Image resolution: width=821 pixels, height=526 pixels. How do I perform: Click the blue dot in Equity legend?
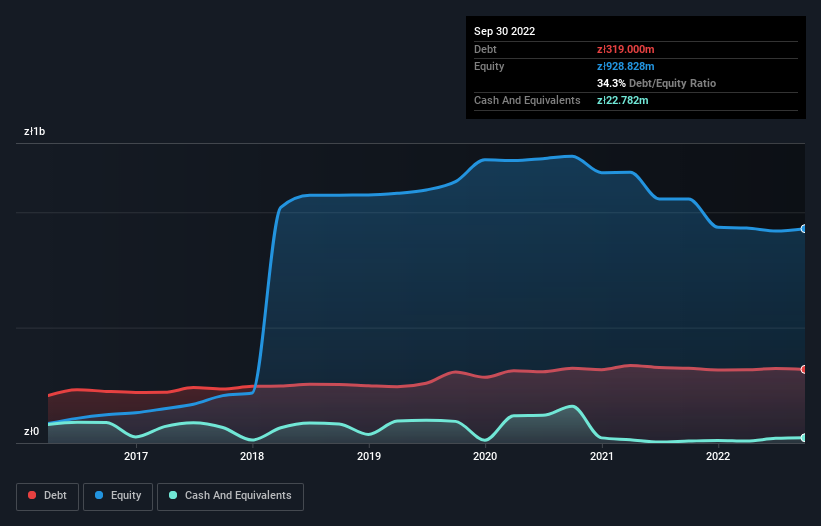[x=99, y=495]
